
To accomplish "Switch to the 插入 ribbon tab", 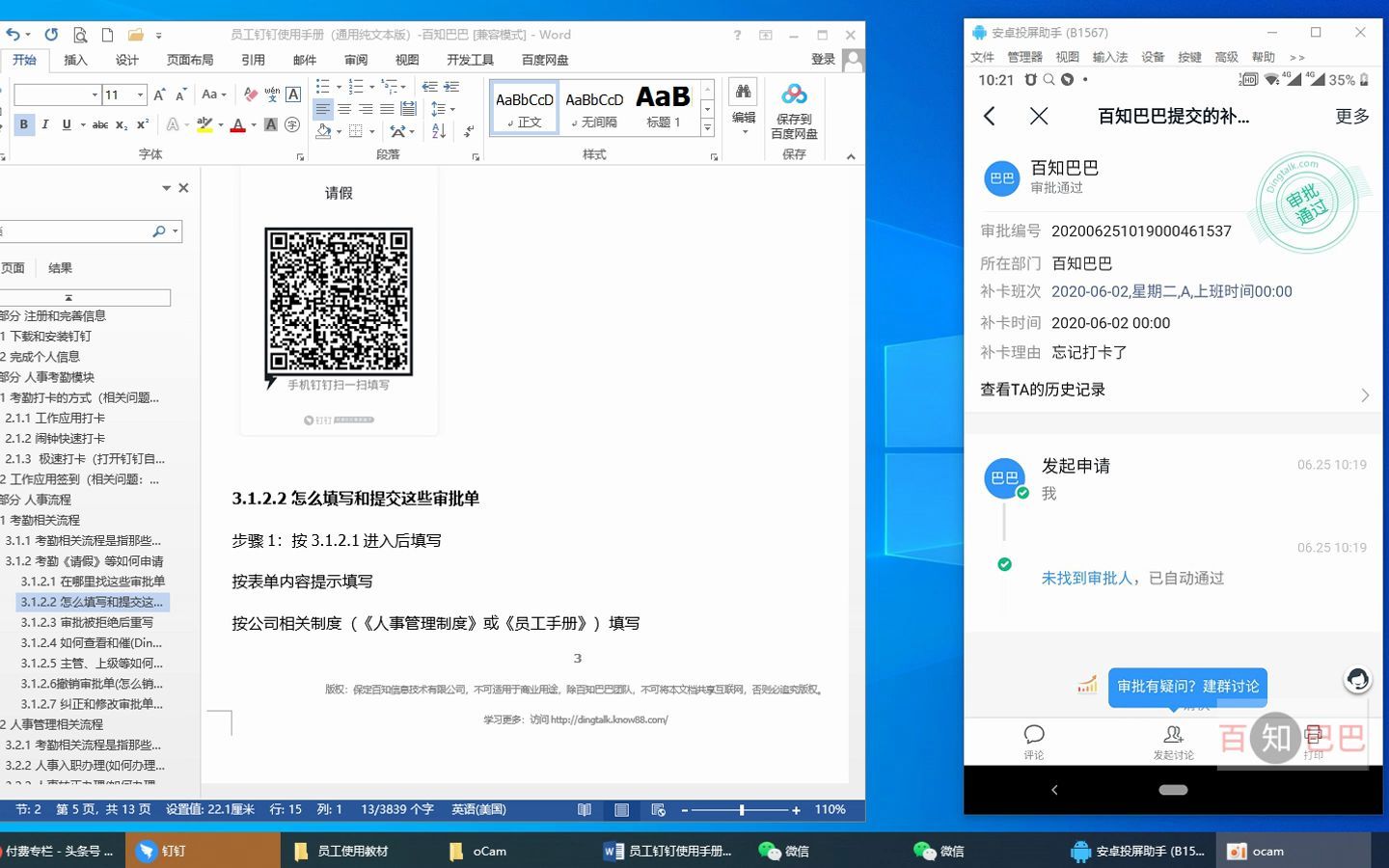I will [x=76, y=60].
